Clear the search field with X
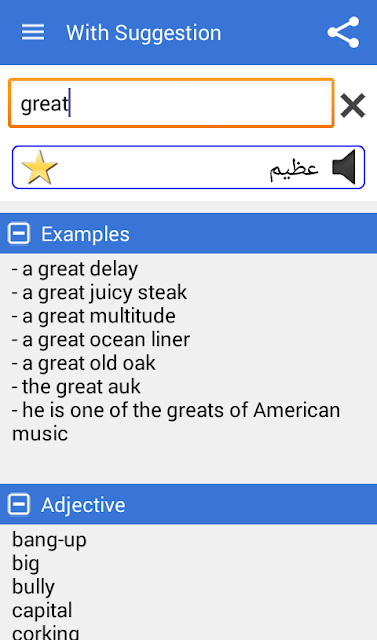377x640 pixels. (x=353, y=106)
